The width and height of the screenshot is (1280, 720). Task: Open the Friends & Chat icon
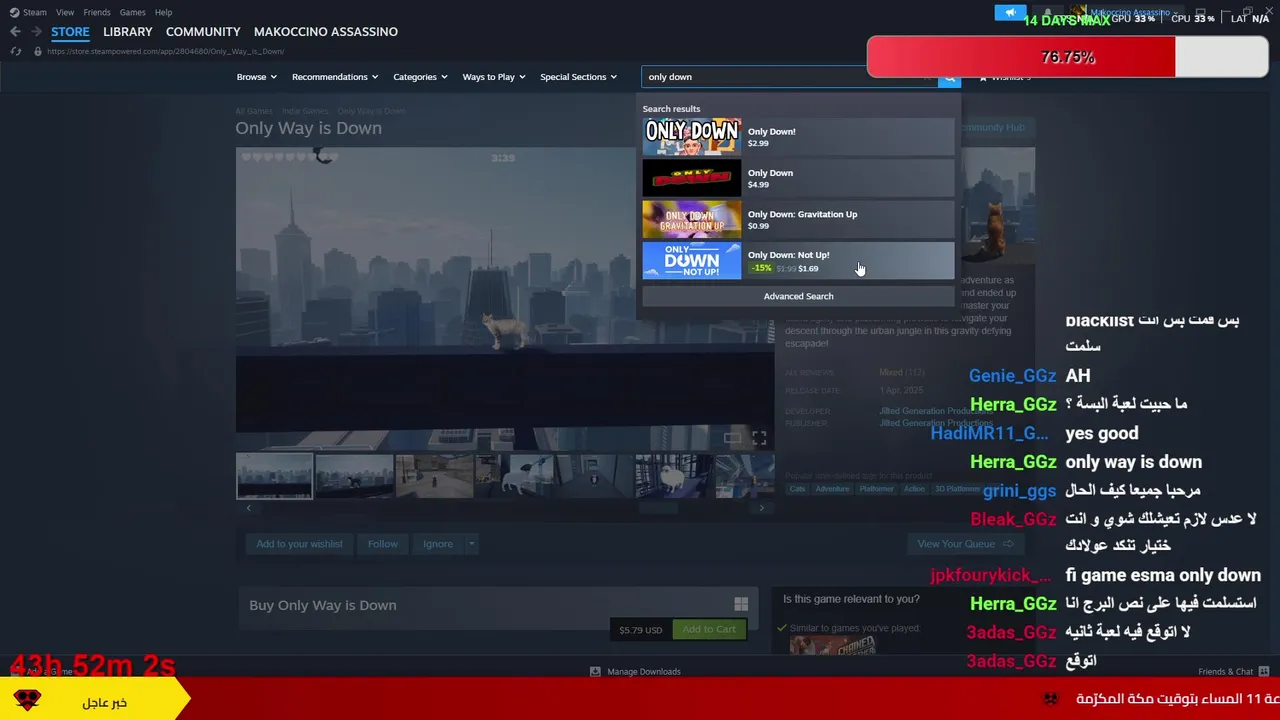tap(1264, 672)
